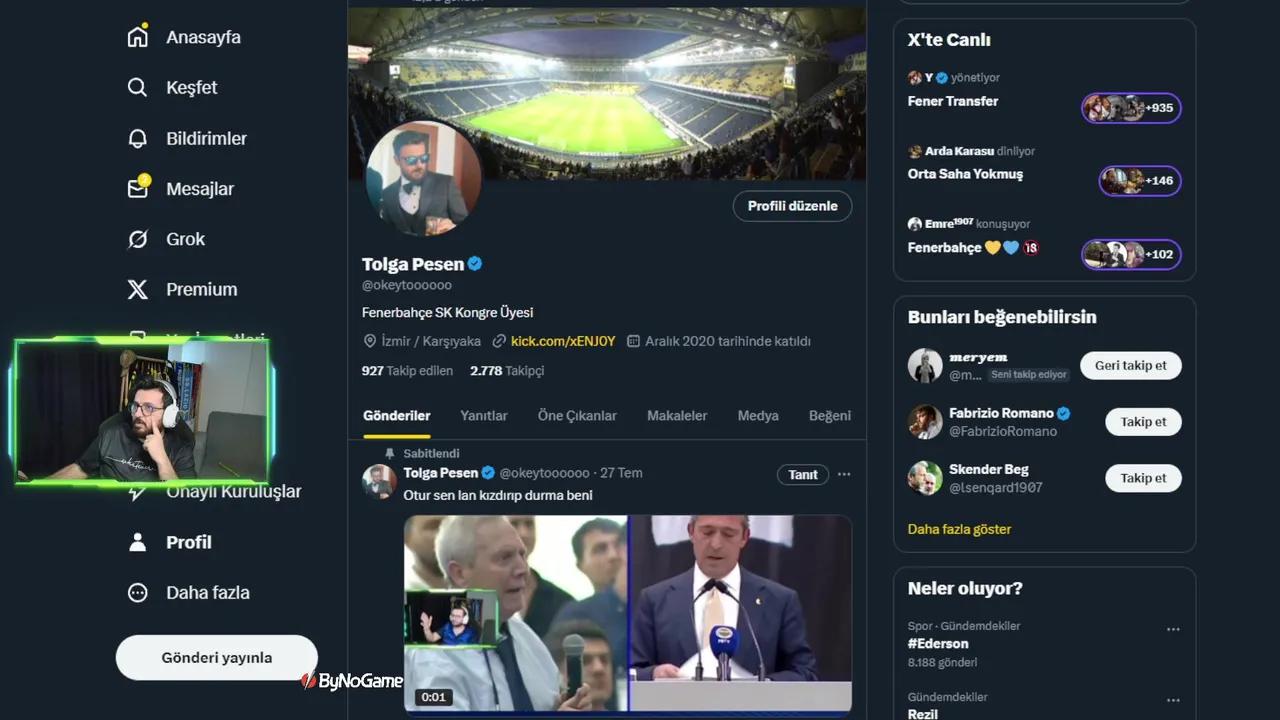The height and width of the screenshot is (720, 1280).
Task: Follow back the meryem account
Action: (1130, 366)
